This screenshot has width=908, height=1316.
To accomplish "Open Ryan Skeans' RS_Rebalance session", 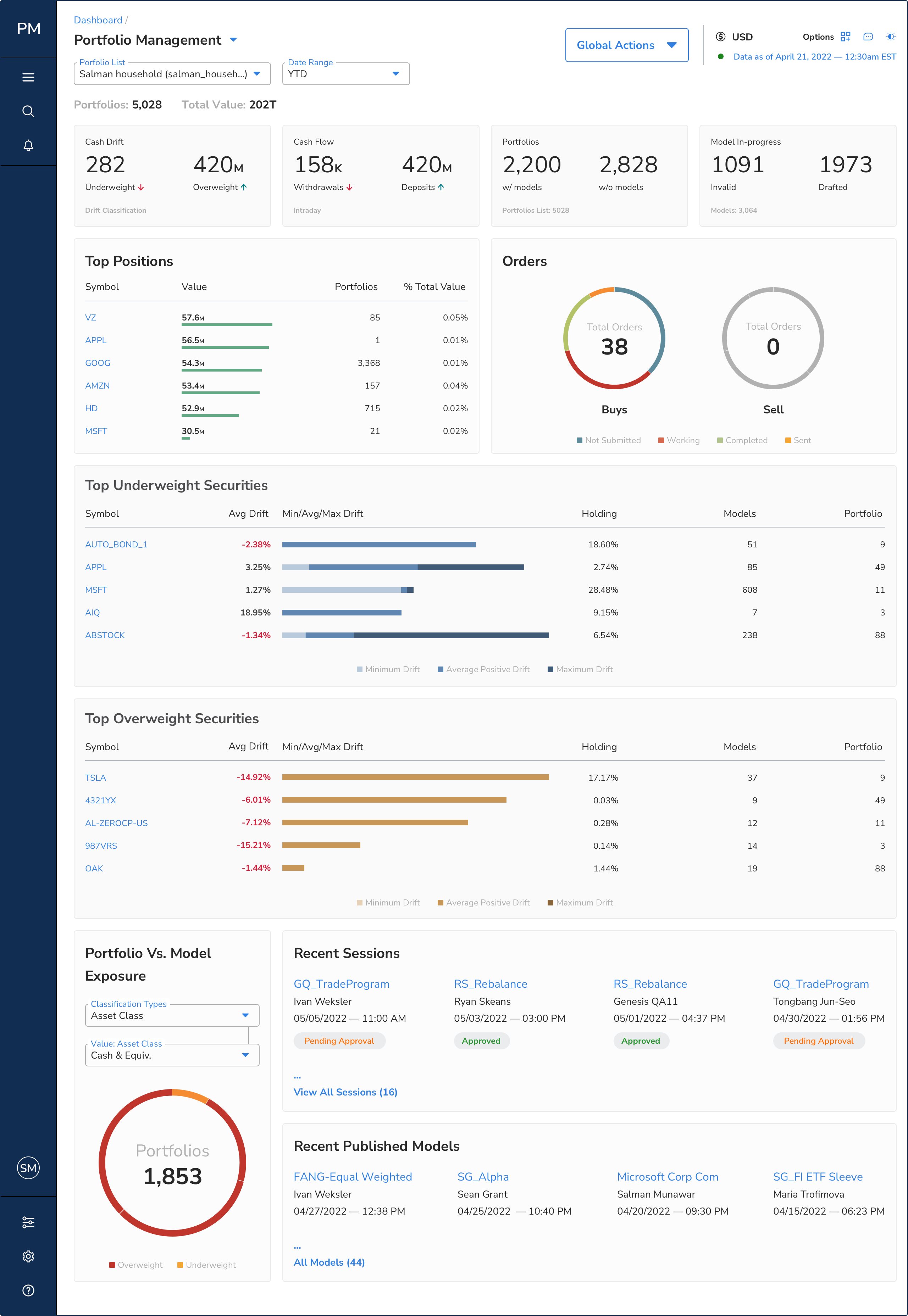I will point(491,984).
